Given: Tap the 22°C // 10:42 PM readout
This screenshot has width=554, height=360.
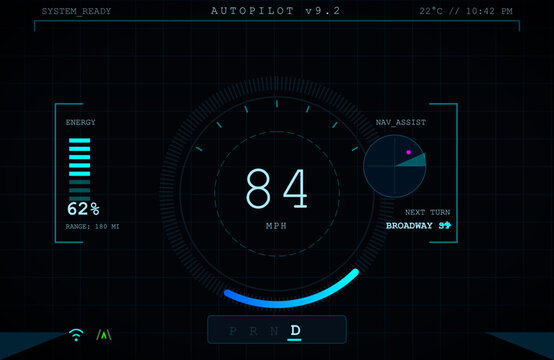Looking at the screenshot, I should pyautogui.click(x=466, y=11).
